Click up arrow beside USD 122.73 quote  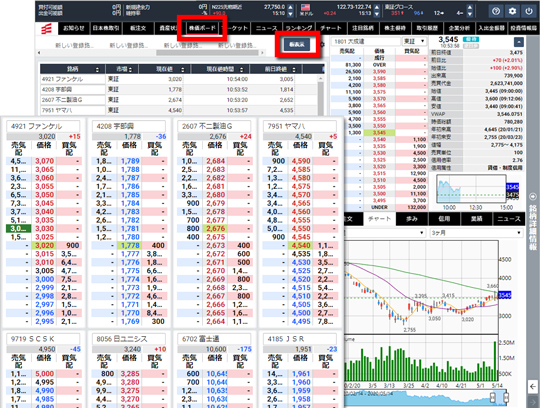pyautogui.click(x=377, y=7)
